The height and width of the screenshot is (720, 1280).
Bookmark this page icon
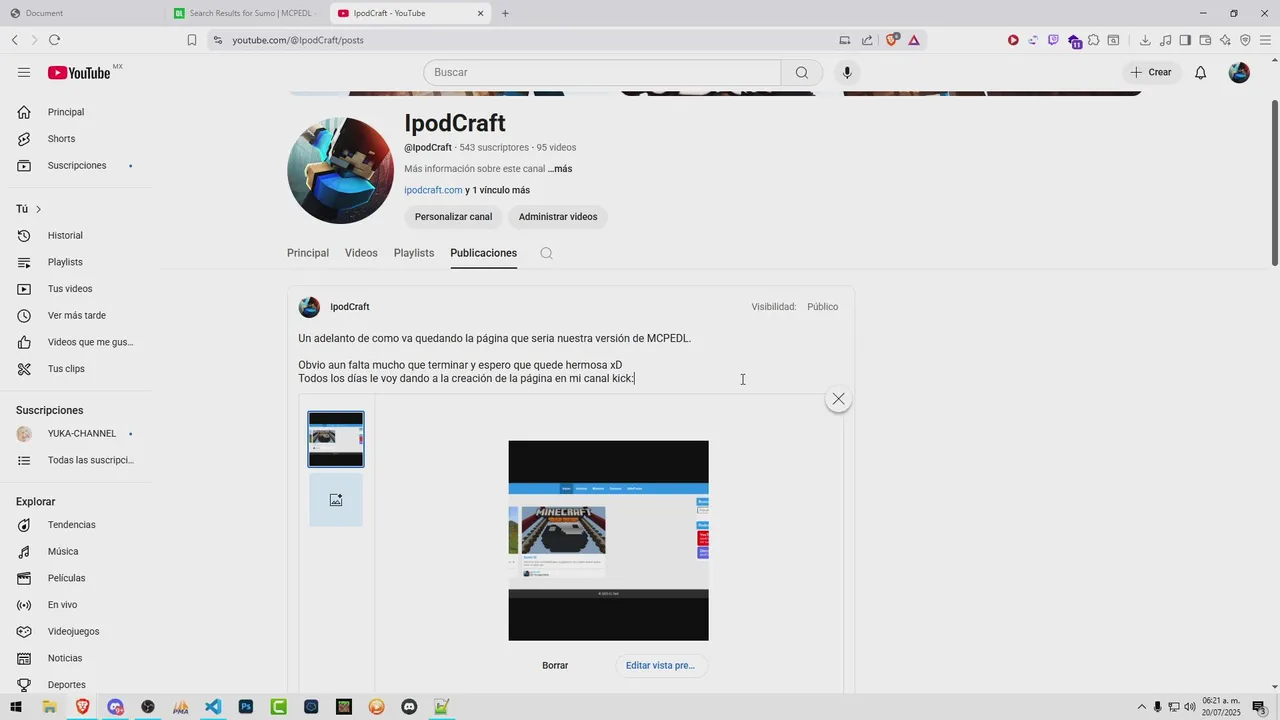192,40
